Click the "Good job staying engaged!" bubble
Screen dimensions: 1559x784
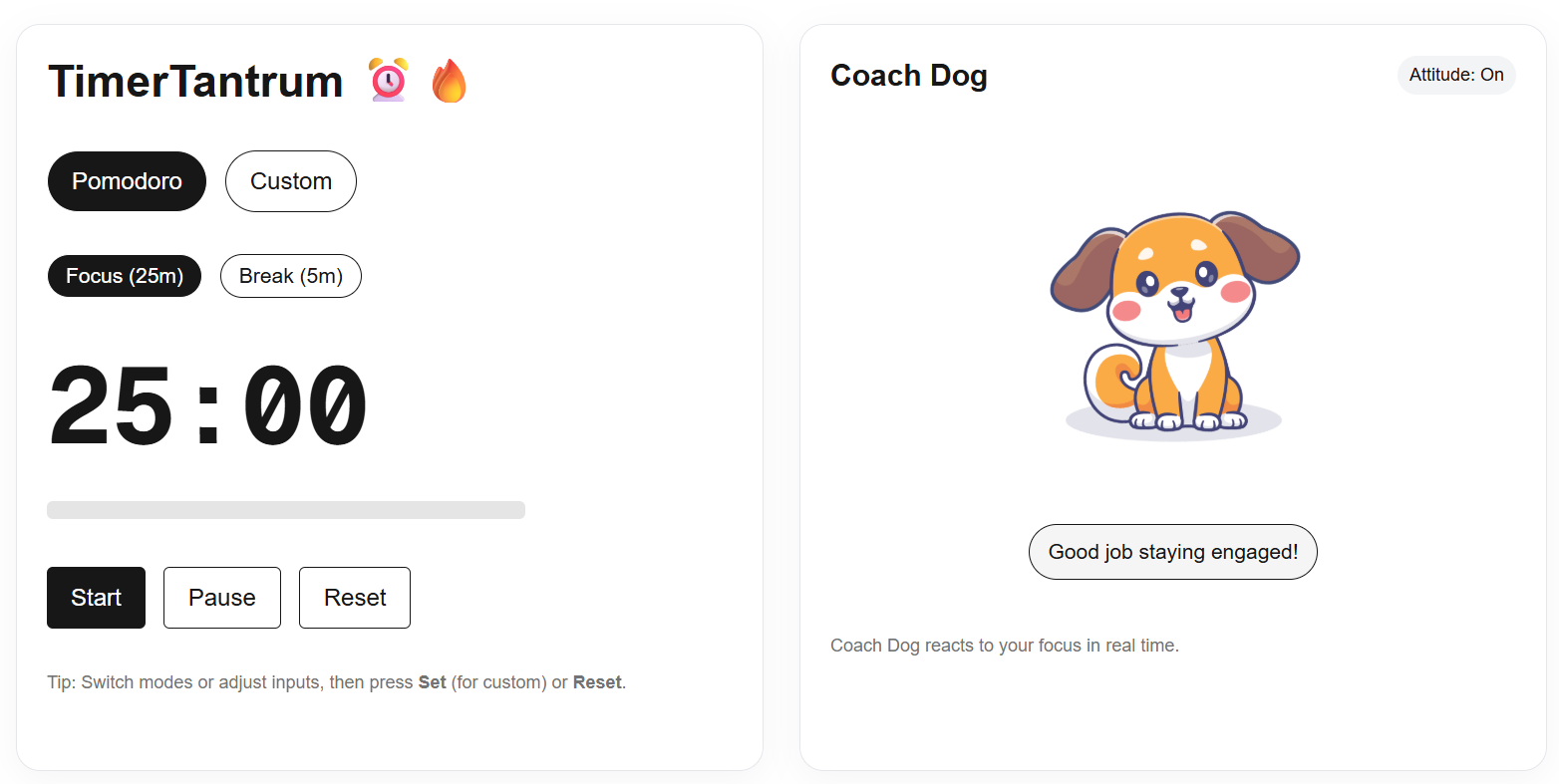1173,552
